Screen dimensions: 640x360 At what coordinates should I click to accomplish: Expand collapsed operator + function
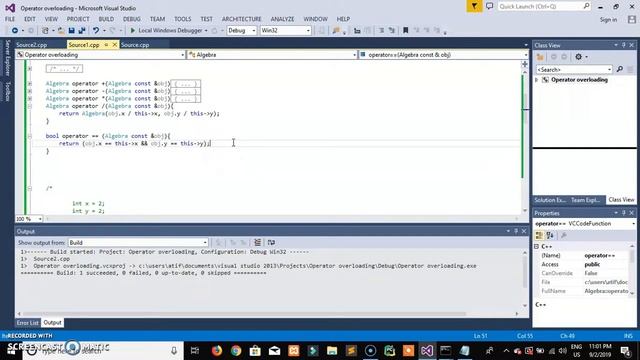[x=30, y=84]
